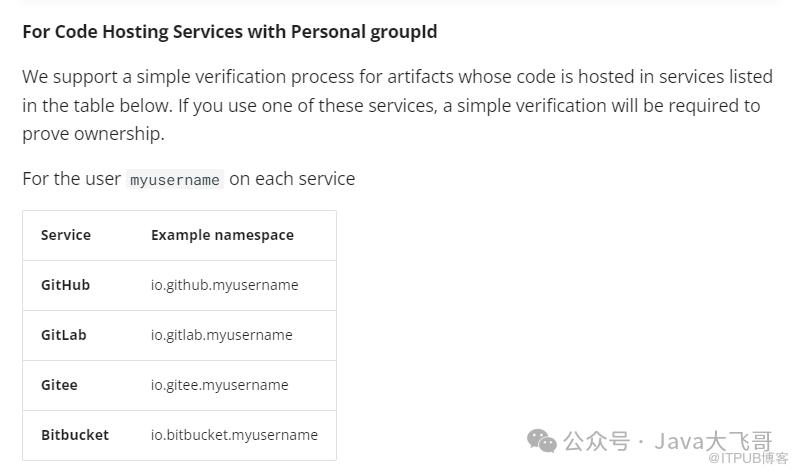Select the inline code myusername

point(175,180)
